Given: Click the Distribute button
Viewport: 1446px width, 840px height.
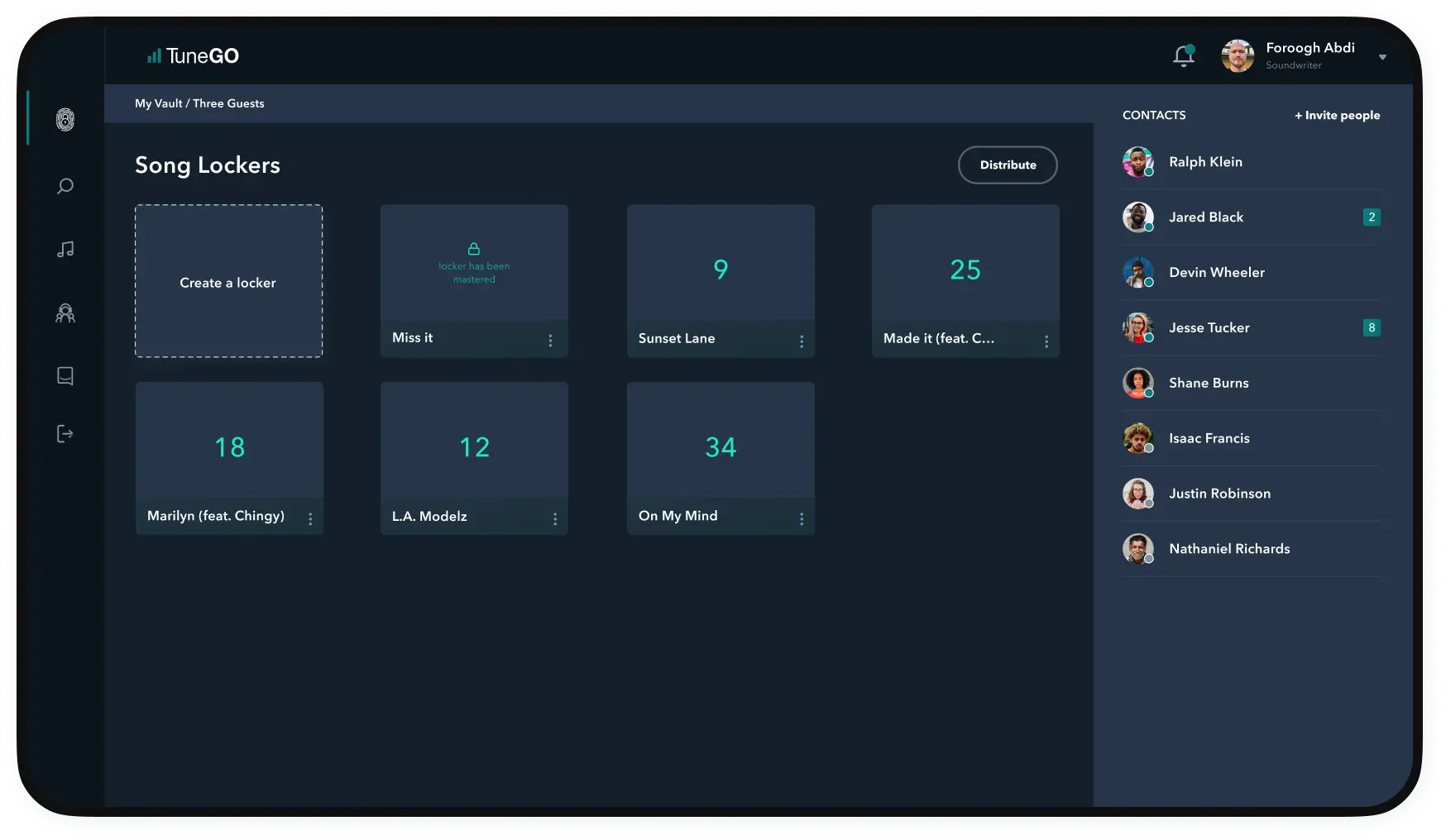Looking at the screenshot, I should pos(1007,165).
